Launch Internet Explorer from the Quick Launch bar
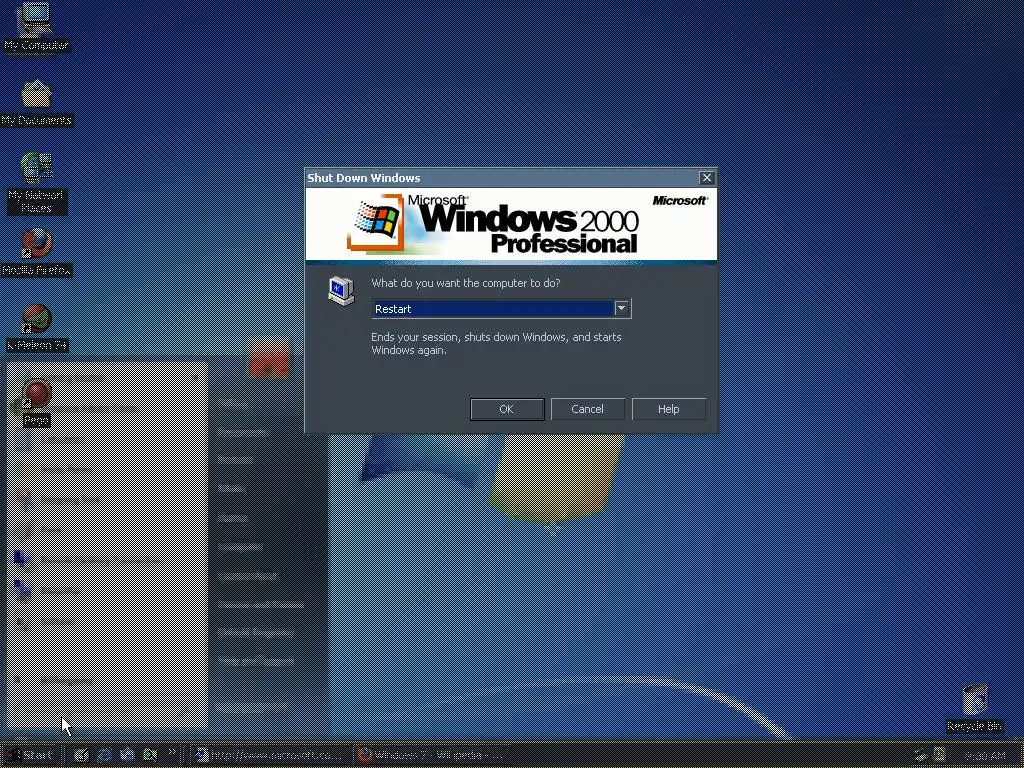Image resolution: width=1024 pixels, height=768 pixels. point(104,755)
